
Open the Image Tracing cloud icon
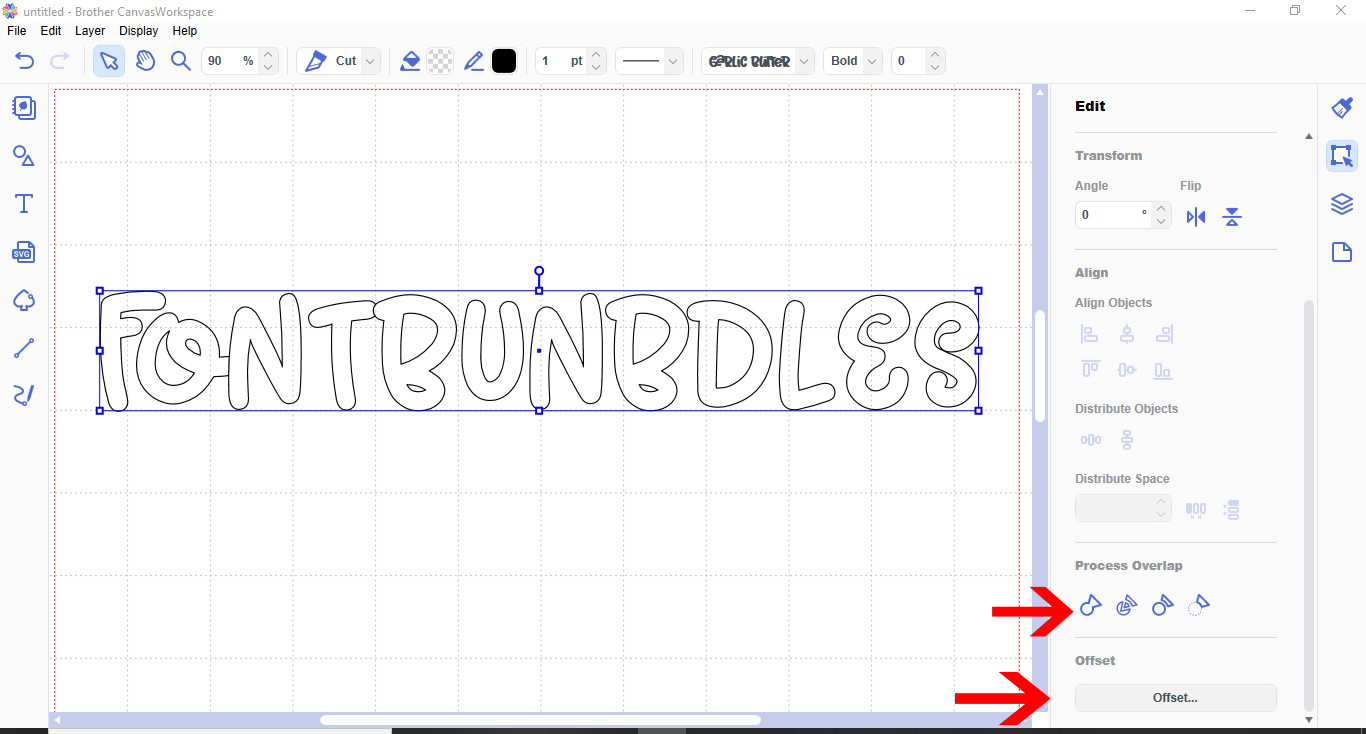pos(24,300)
